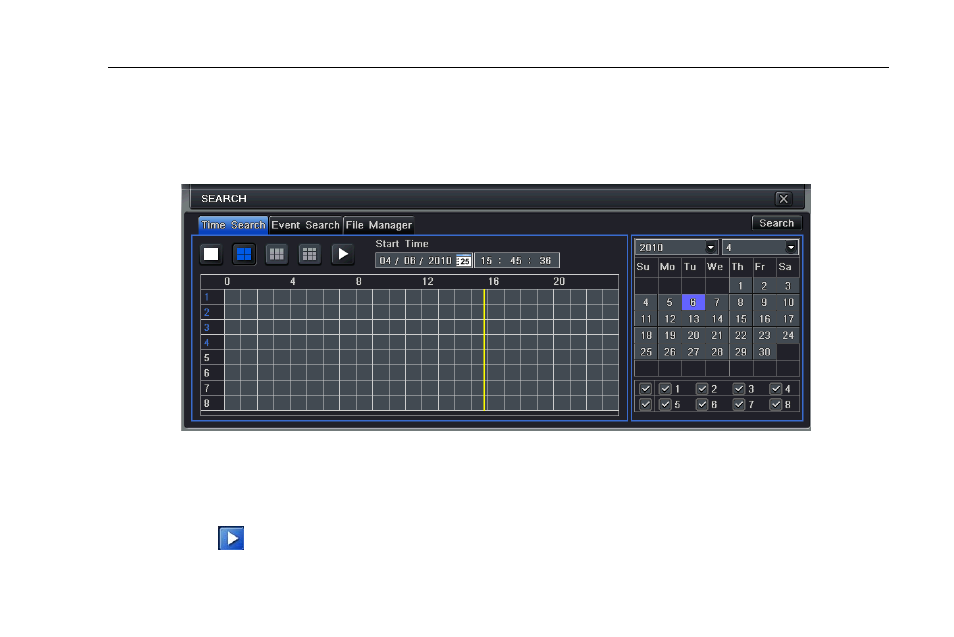Screen dimensions: 954x637
Task: Click hour 20 on the timeline scale
Action: [x=559, y=282]
